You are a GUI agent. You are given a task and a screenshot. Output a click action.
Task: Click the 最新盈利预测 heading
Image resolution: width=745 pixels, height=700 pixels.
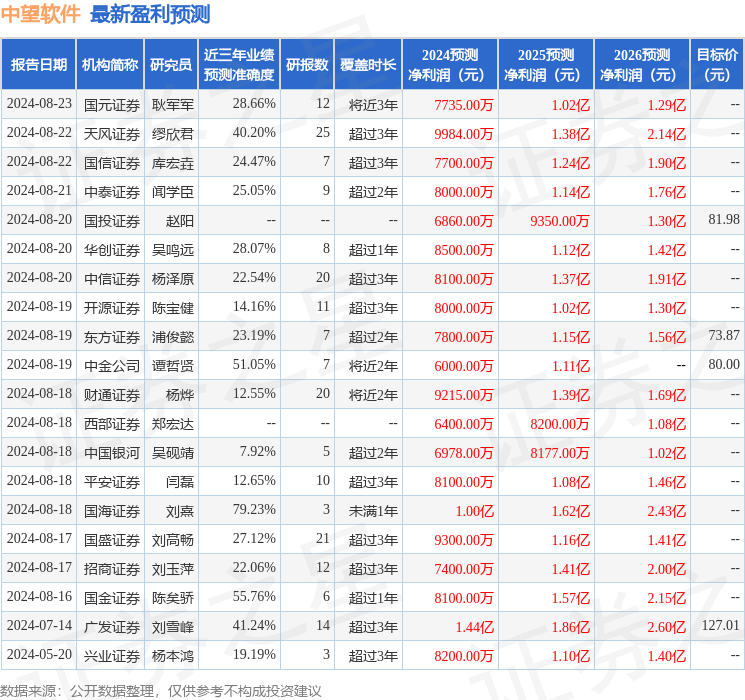[x=150, y=14]
